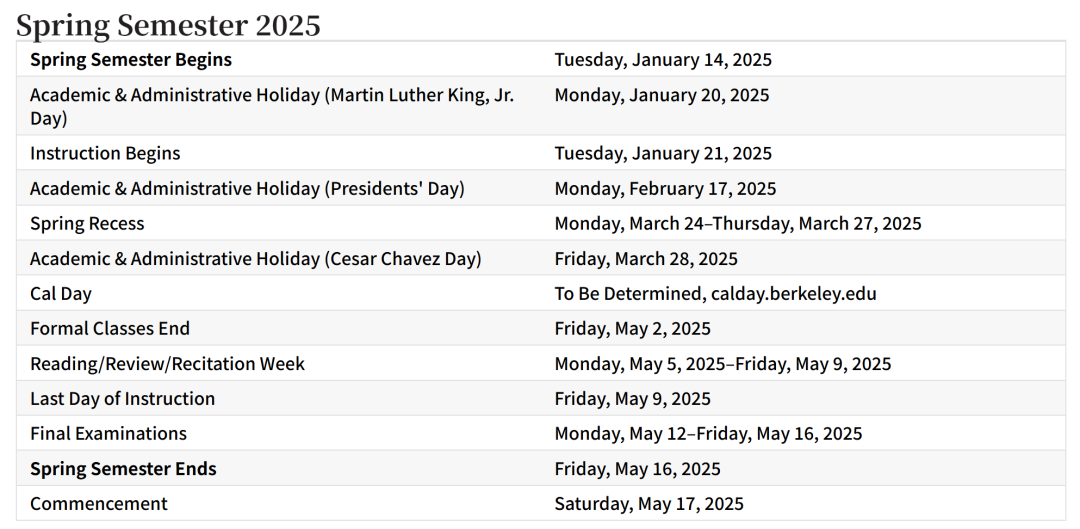Select the Spring Semester Begins row label
1080x529 pixels.
click(131, 60)
